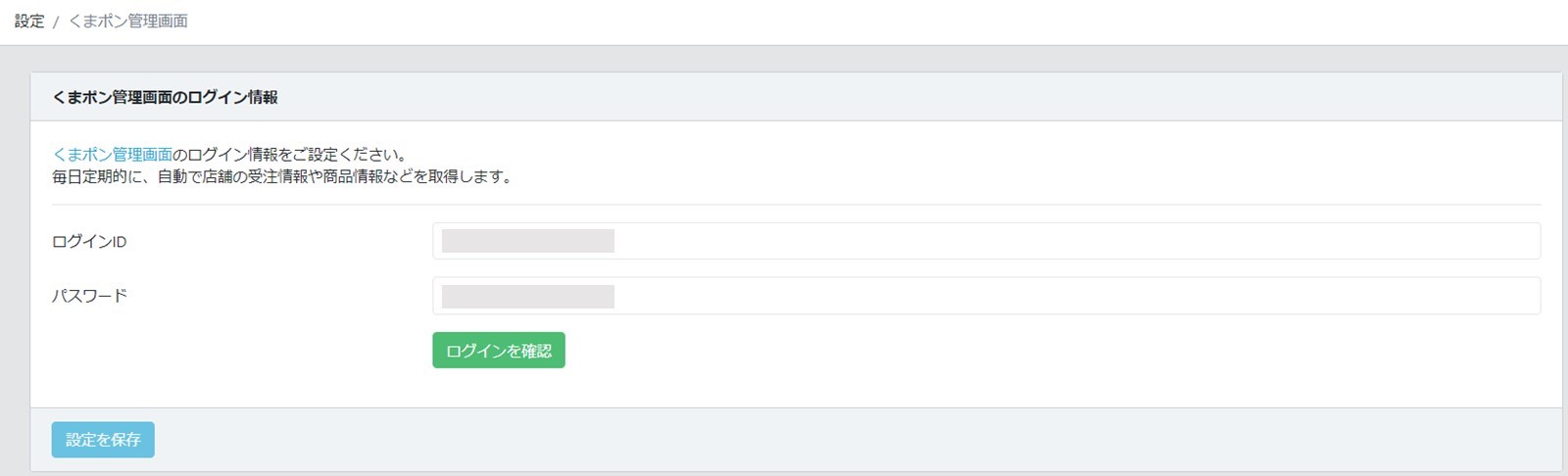The width and height of the screenshot is (1568, 476).
Task: Click the grey masked value in ログインID field
Action: coord(528,241)
